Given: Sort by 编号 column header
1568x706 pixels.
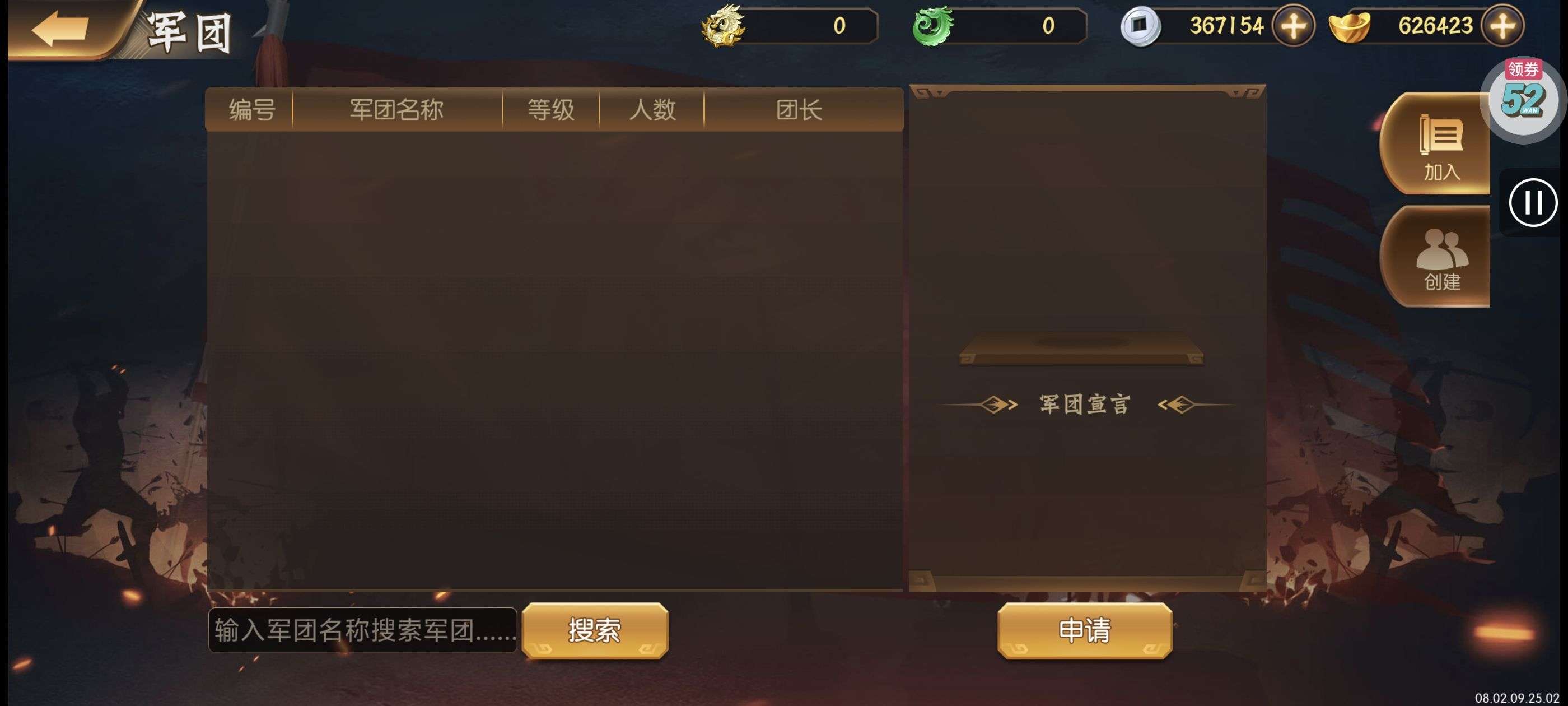Looking at the screenshot, I should point(251,110).
